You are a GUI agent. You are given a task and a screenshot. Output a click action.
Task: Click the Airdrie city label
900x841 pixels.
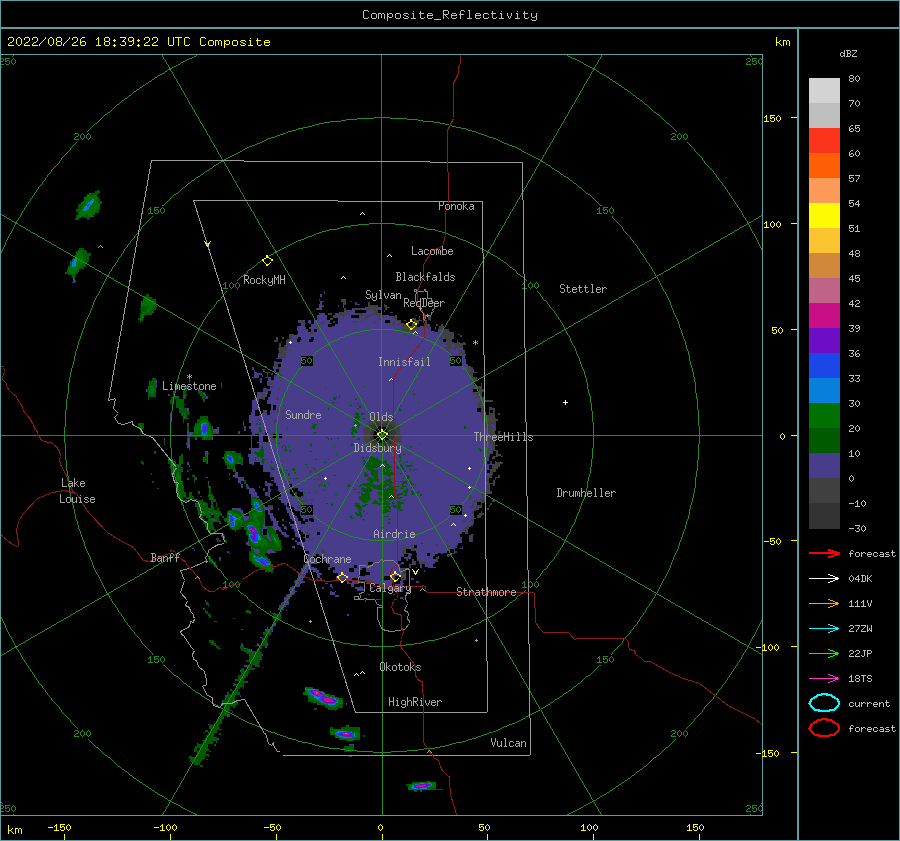pyautogui.click(x=394, y=534)
